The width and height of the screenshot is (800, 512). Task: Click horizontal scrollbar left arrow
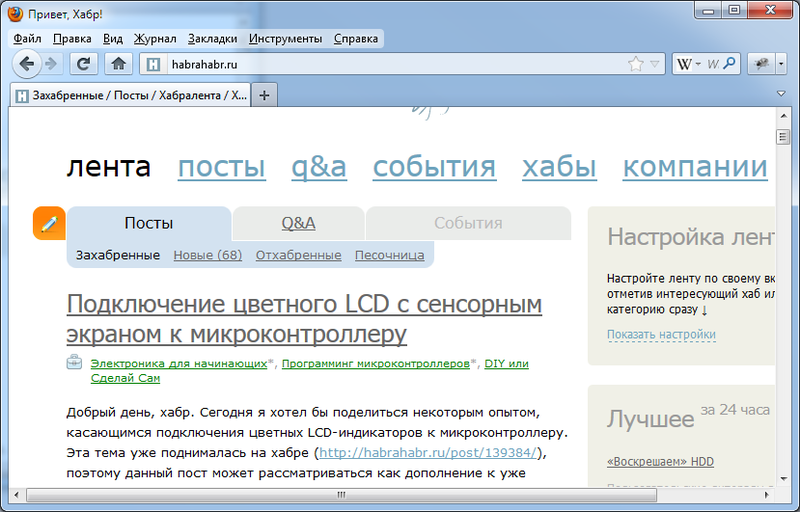point(16,495)
